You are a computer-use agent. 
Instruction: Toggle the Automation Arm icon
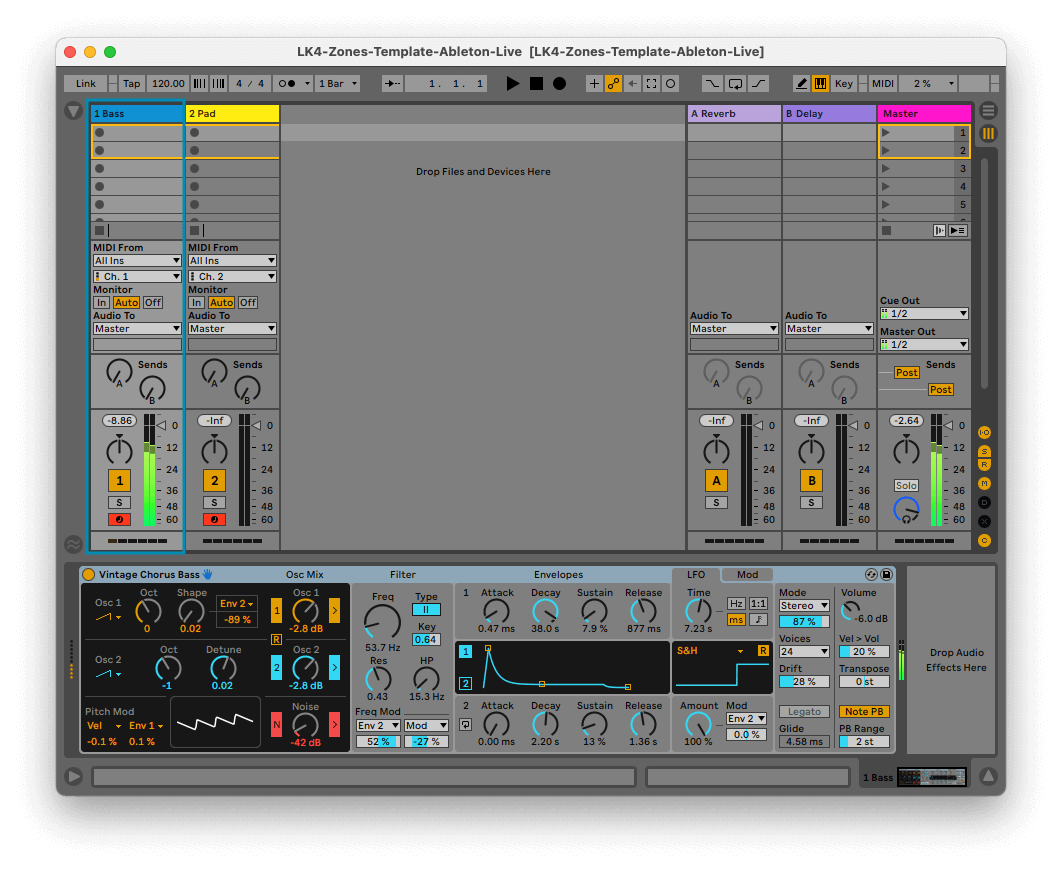tap(613, 83)
